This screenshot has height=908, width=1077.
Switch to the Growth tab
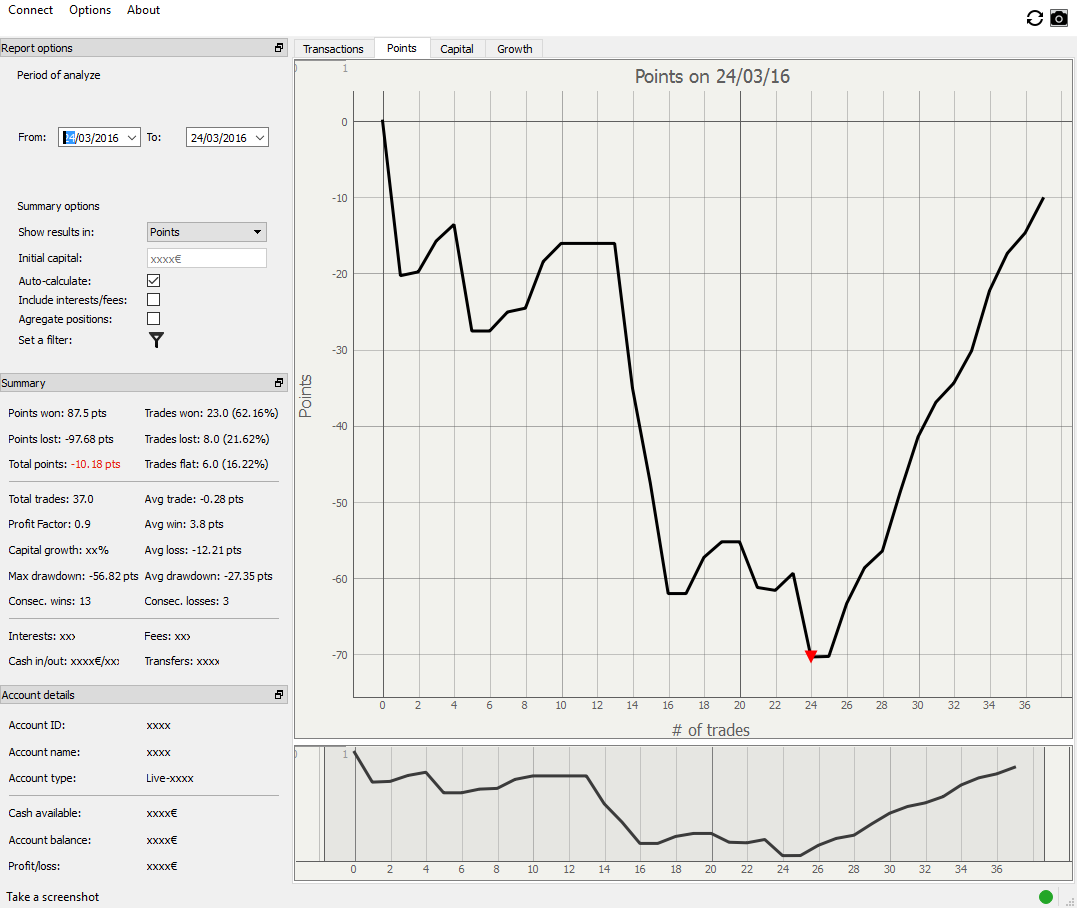click(514, 49)
